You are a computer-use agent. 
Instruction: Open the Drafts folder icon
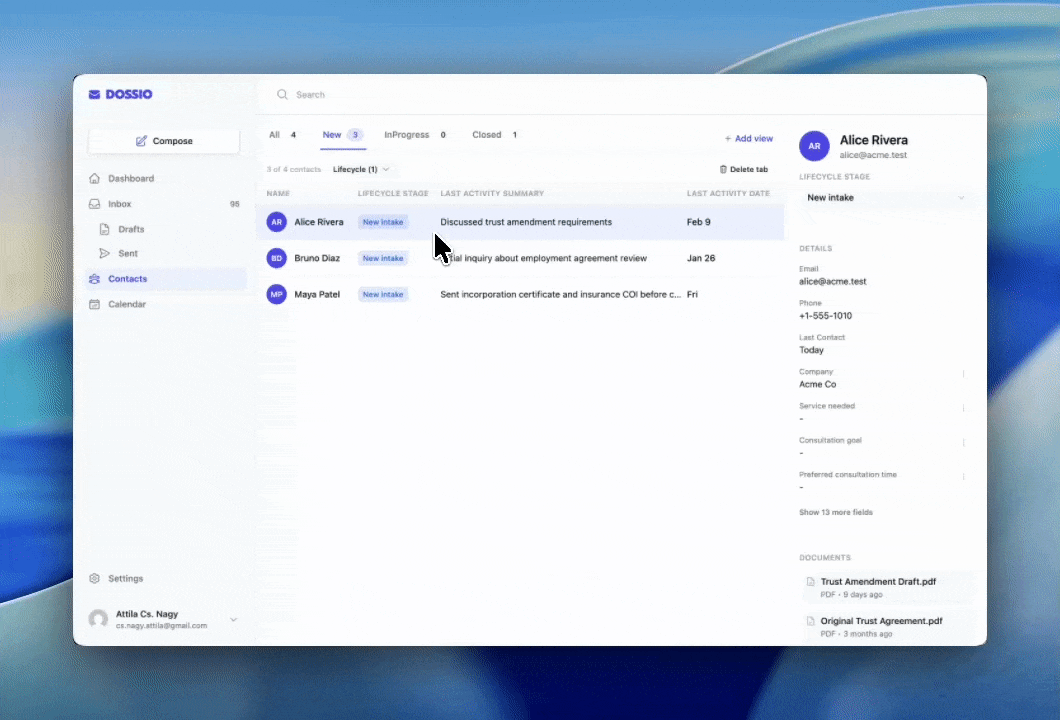point(104,229)
